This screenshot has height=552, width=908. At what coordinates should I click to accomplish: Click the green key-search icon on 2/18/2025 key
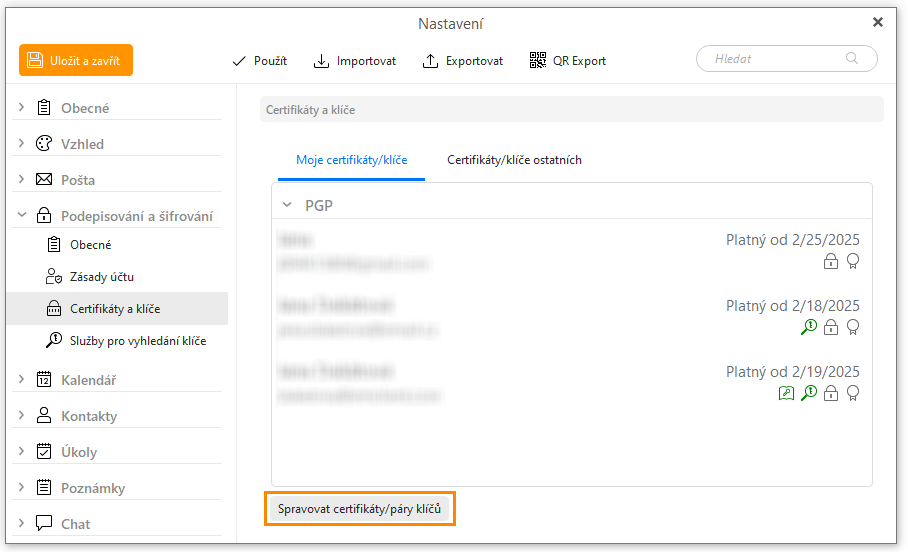tap(809, 327)
